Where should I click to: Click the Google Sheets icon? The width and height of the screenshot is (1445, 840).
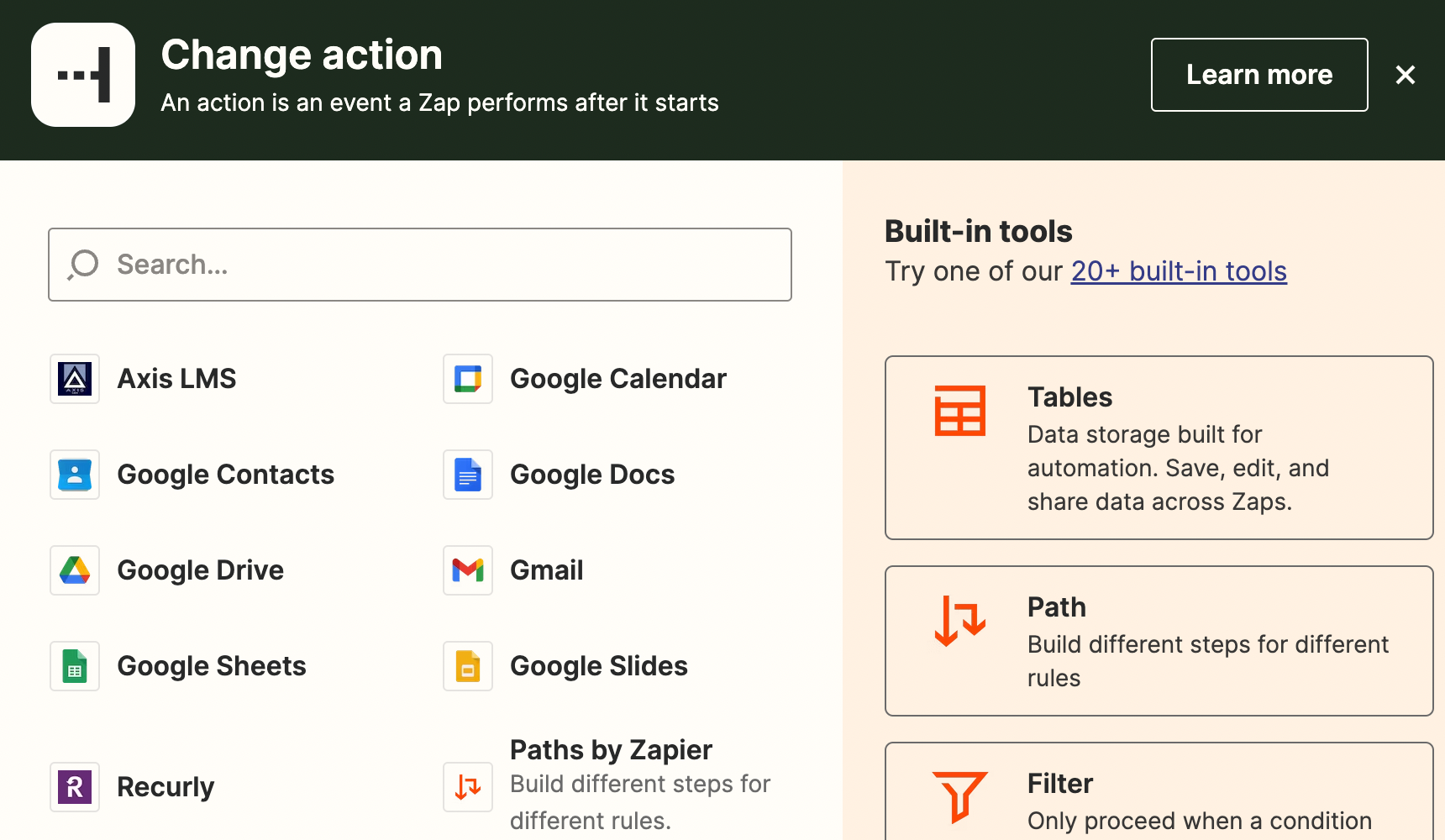click(x=75, y=666)
